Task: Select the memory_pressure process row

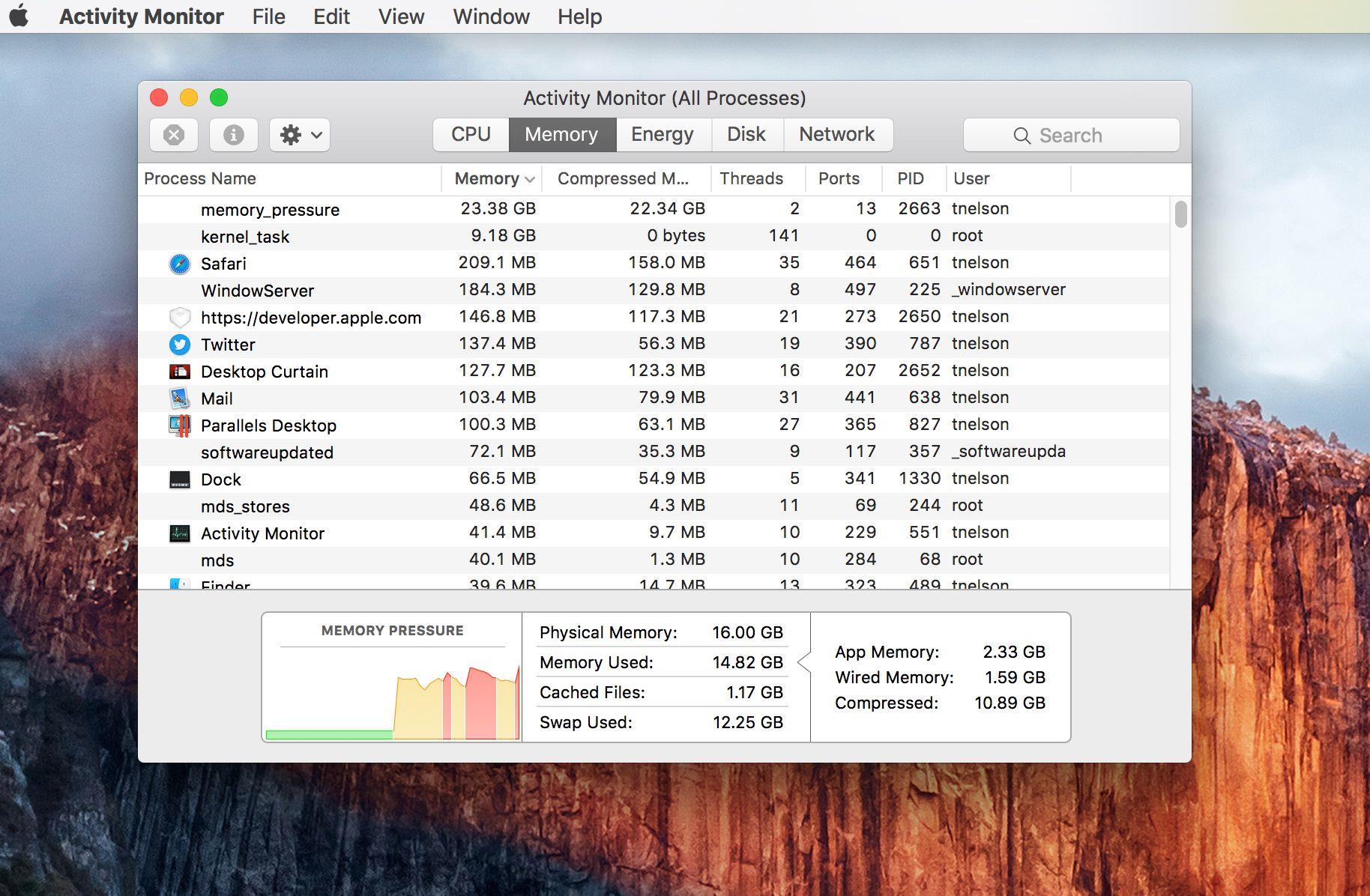Action: [x=654, y=209]
